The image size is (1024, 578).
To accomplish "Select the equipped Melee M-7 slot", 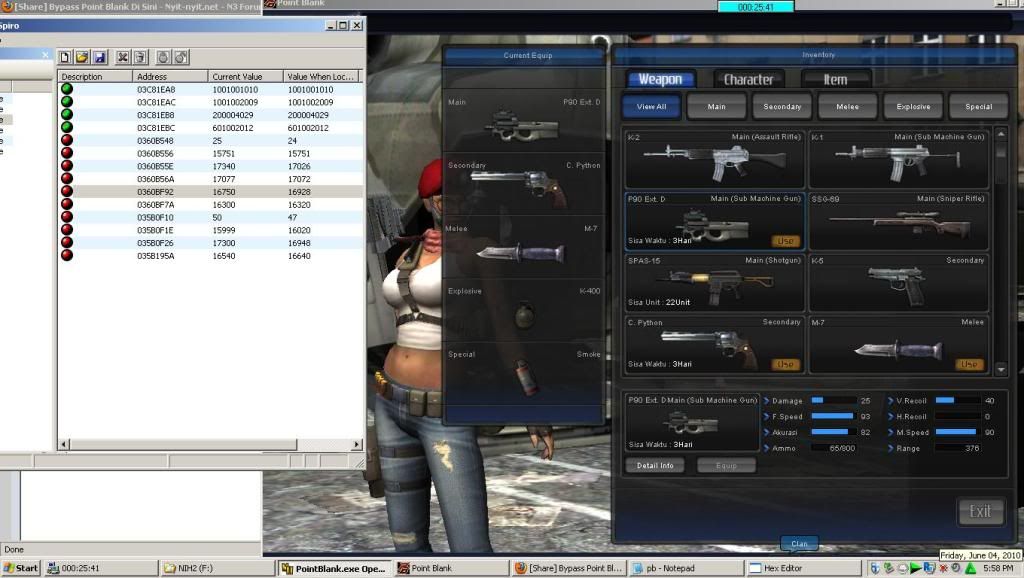I will click(523, 248).
